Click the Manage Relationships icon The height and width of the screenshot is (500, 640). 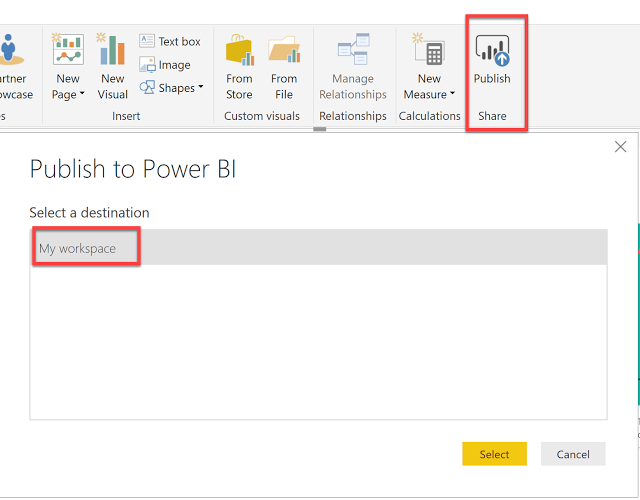coord(353,49)
